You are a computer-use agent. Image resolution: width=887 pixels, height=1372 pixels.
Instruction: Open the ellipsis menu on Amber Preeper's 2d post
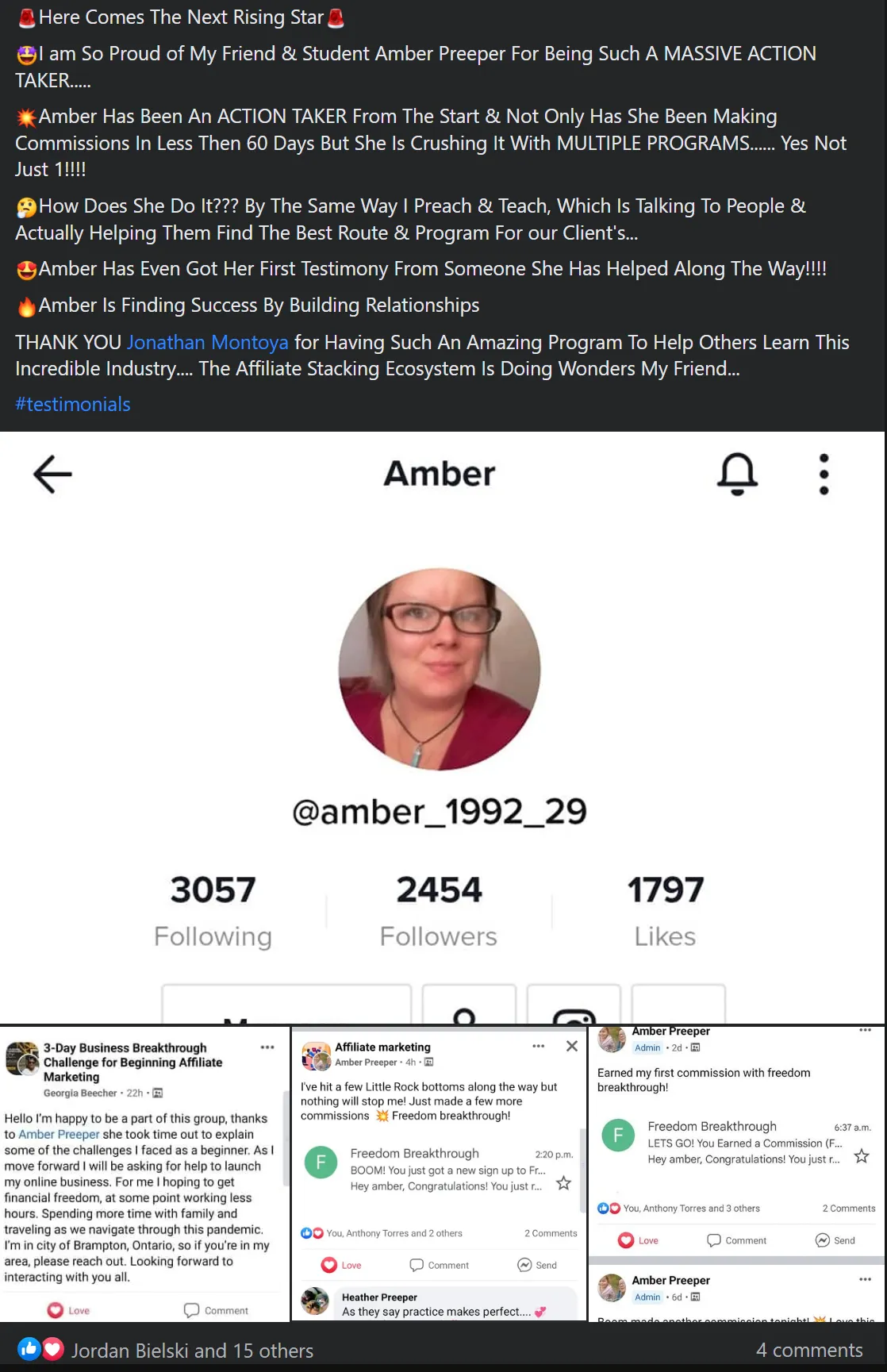(x=865, y=1030)
